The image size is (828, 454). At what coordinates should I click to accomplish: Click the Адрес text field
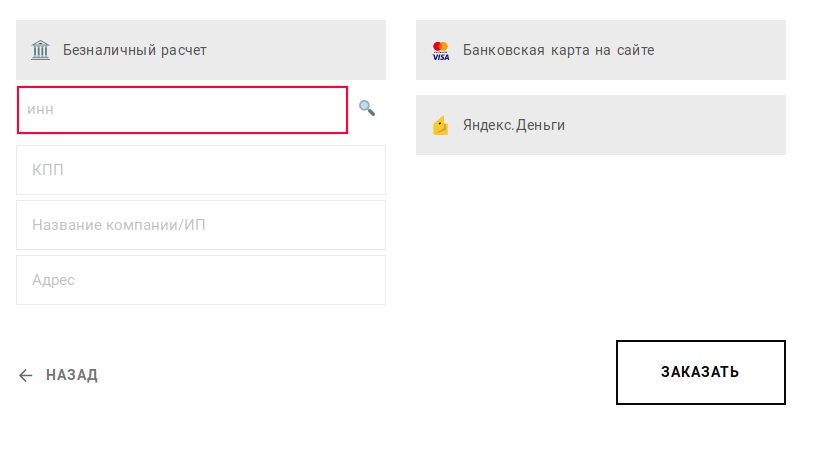(201, 280)
